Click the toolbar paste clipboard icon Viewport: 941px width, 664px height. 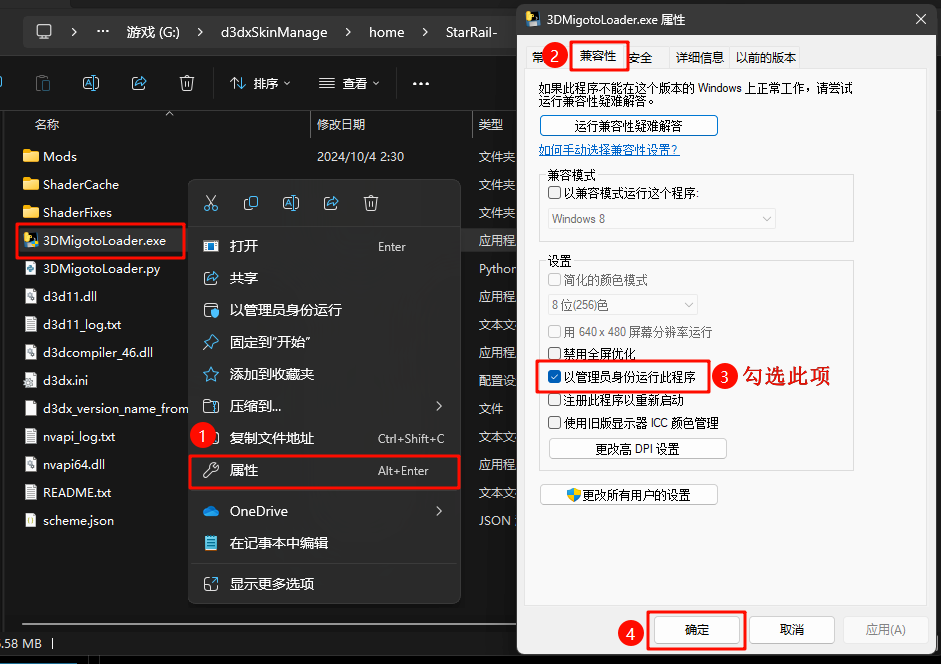(x=43, y=83)
